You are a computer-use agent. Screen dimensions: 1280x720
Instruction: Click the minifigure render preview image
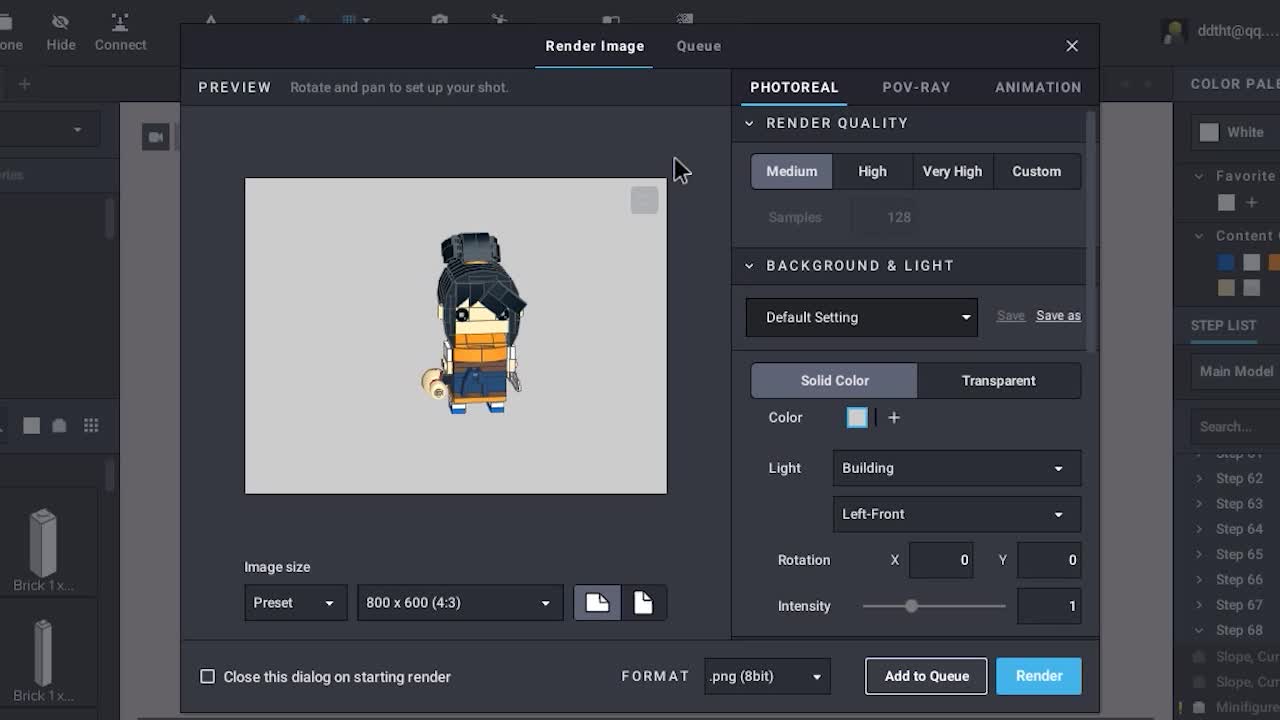tap(456, 336)
